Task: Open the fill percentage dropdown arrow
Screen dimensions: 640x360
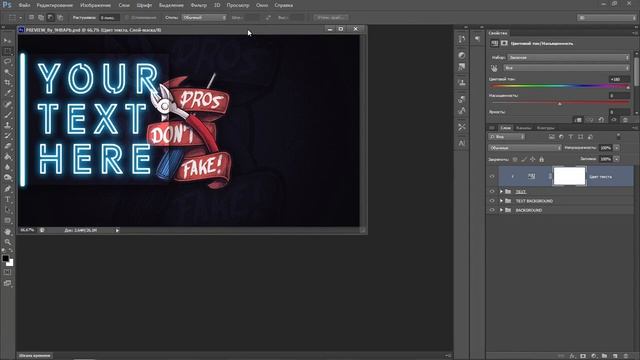Action: (617, 159)
